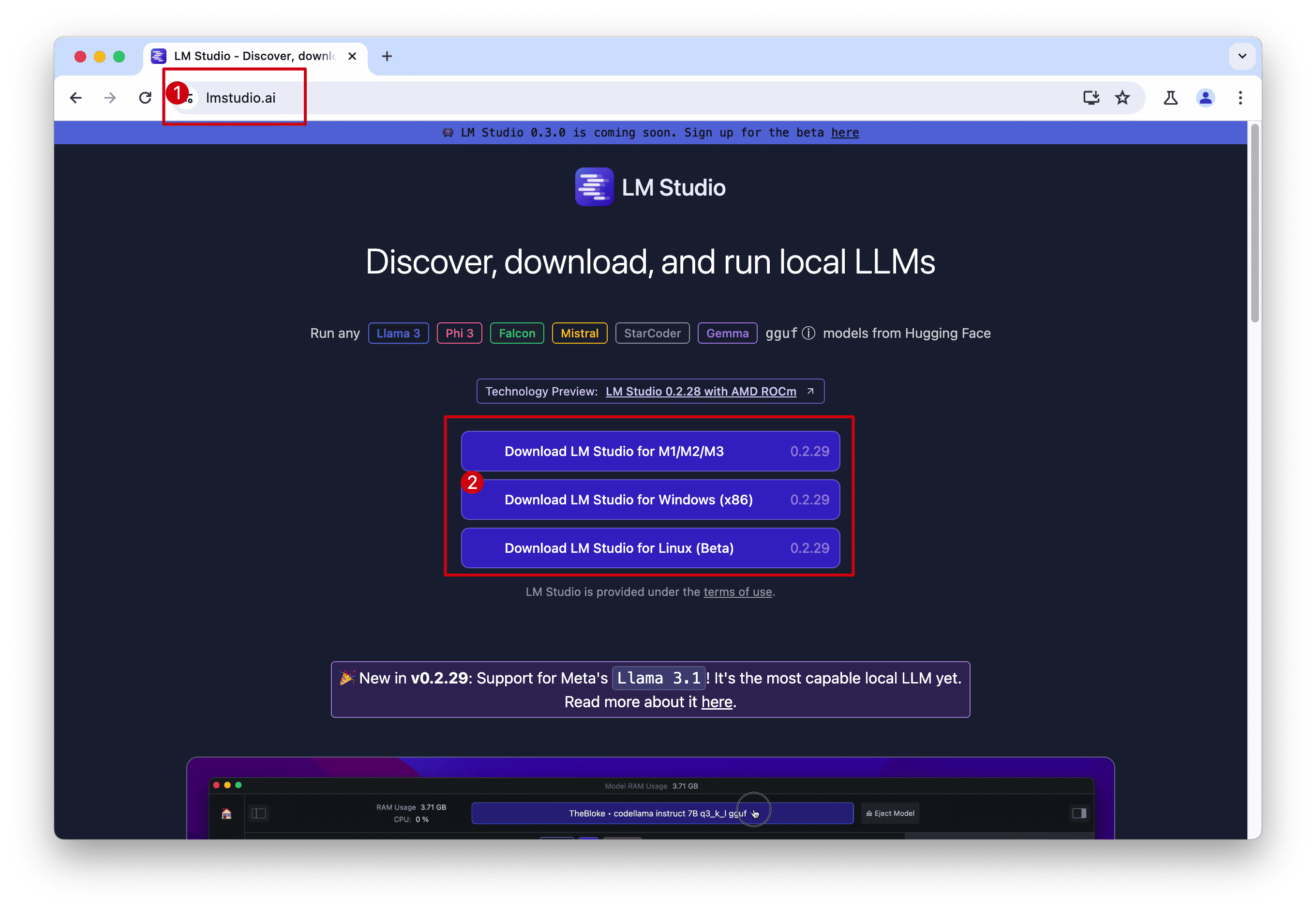Expand the tab search dropdown arrow
The width and height of the screenshot is (1316, 911).
click(1241, 56)
